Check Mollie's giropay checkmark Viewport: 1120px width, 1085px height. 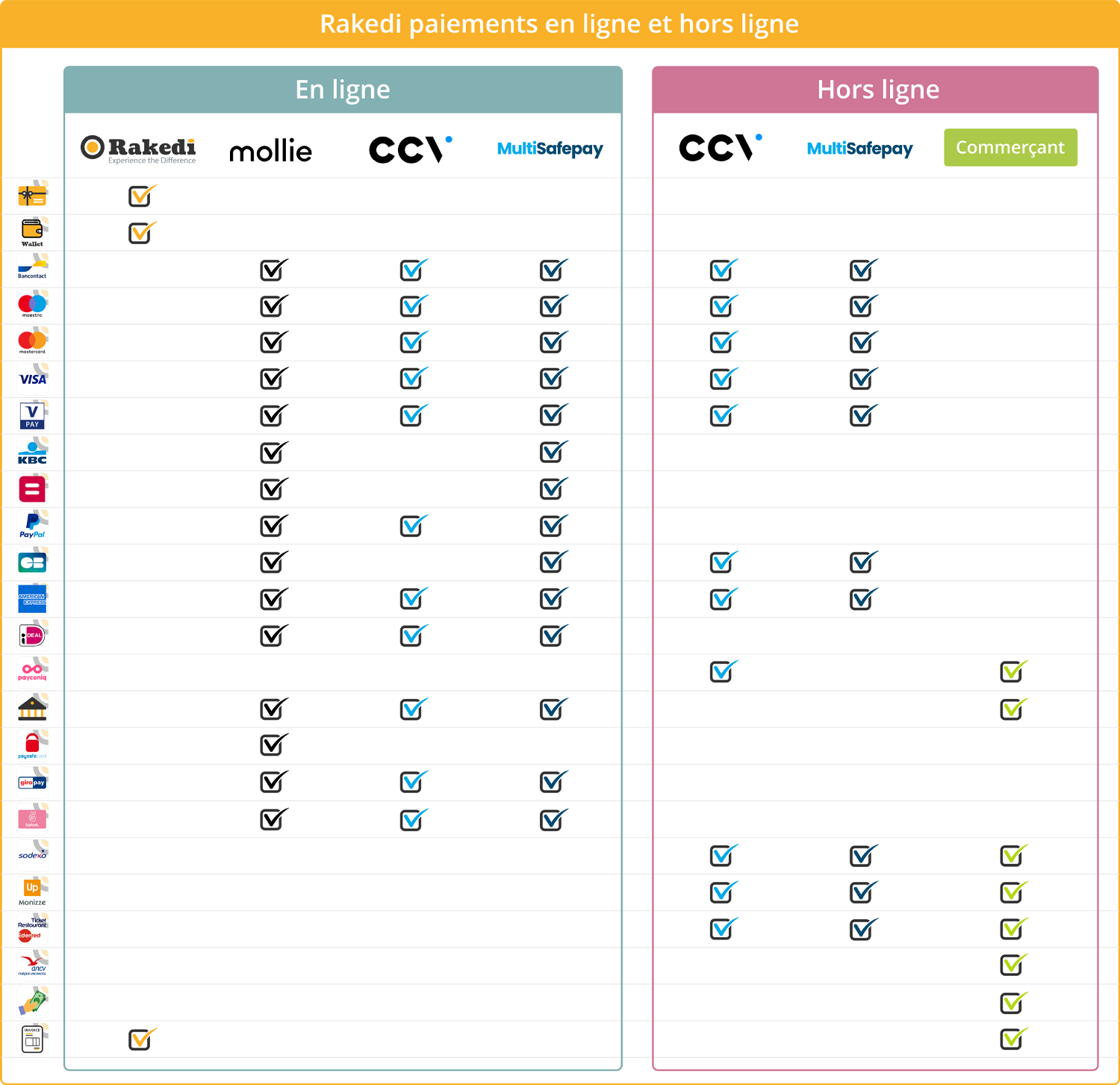(272, 781)
